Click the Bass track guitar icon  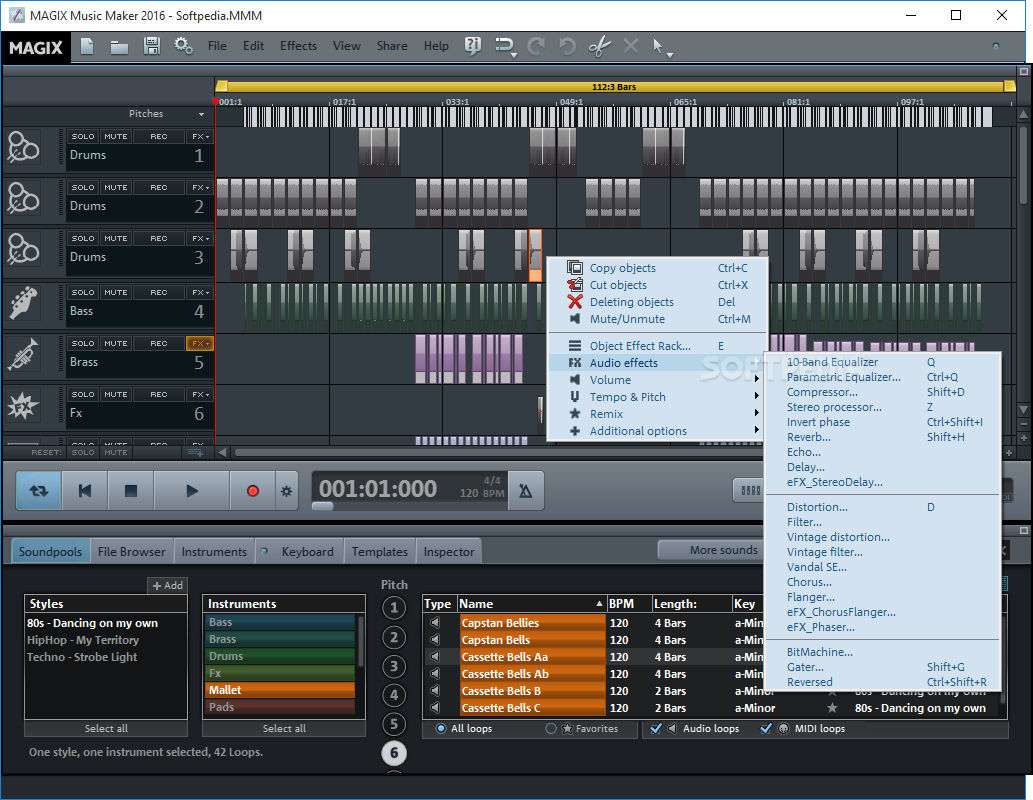(23, 303)
